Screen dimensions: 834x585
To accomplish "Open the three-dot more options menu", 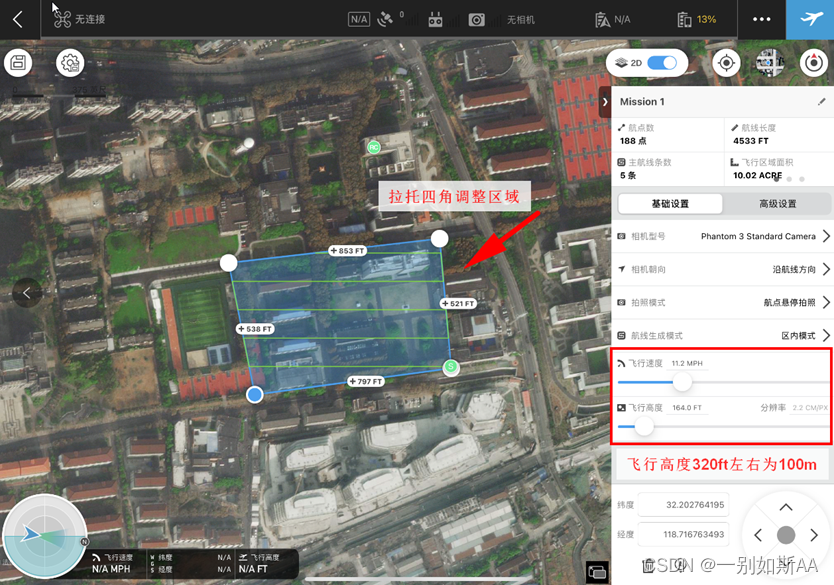I will coord(762,19).
